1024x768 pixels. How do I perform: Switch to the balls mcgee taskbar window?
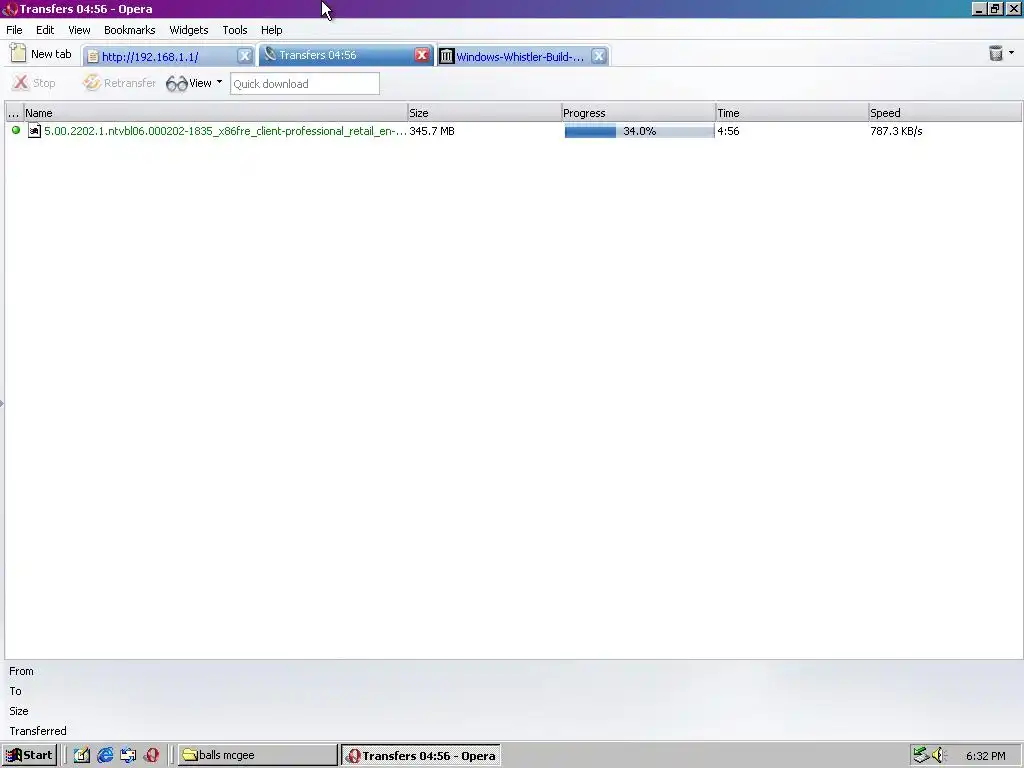[x=257, y=756]
